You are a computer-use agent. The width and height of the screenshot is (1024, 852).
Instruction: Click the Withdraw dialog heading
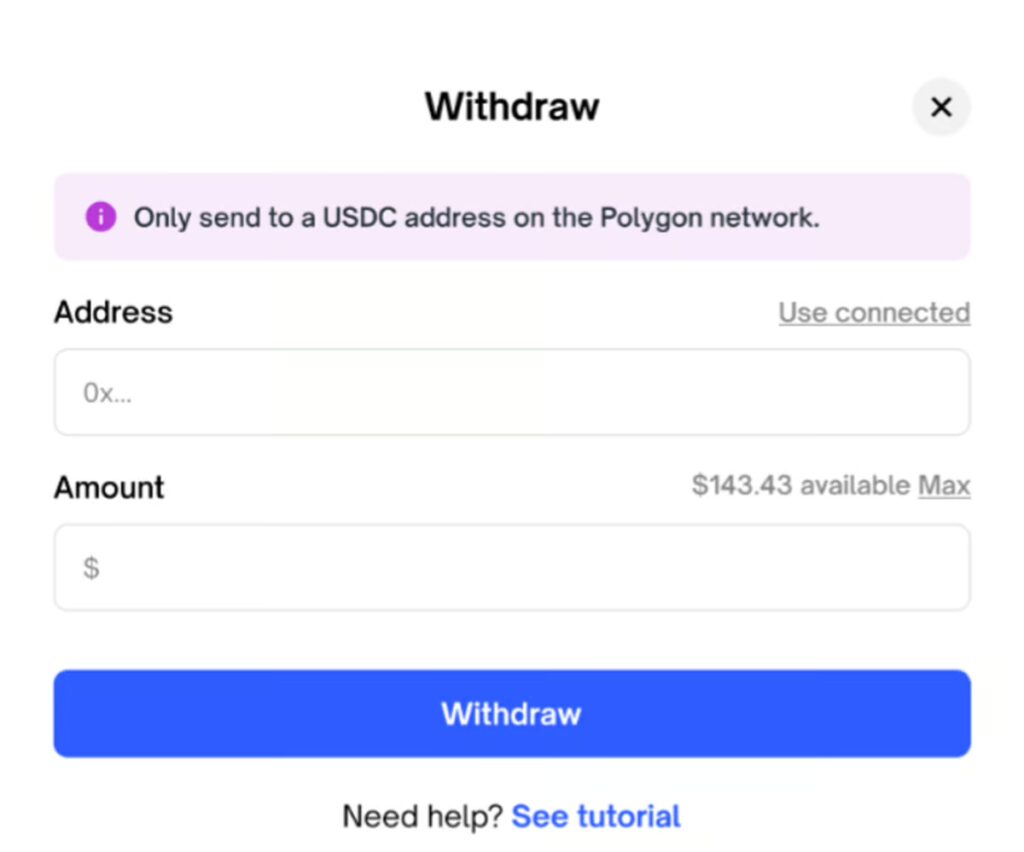click(x=511, y=106)
